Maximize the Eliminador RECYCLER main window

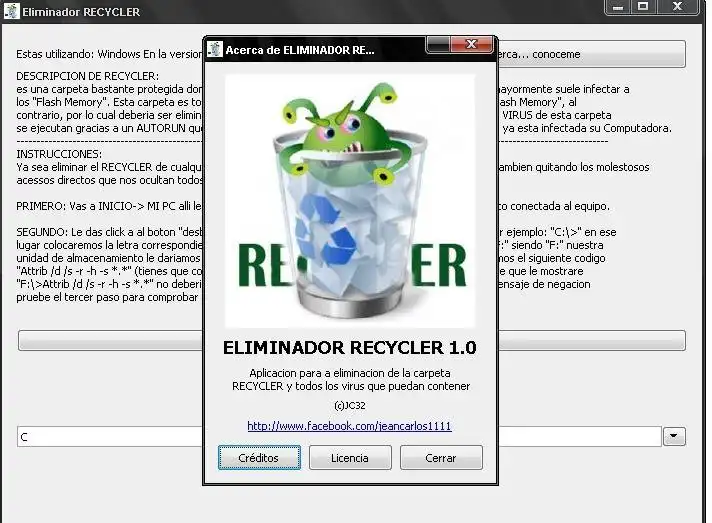pos(643,7)
